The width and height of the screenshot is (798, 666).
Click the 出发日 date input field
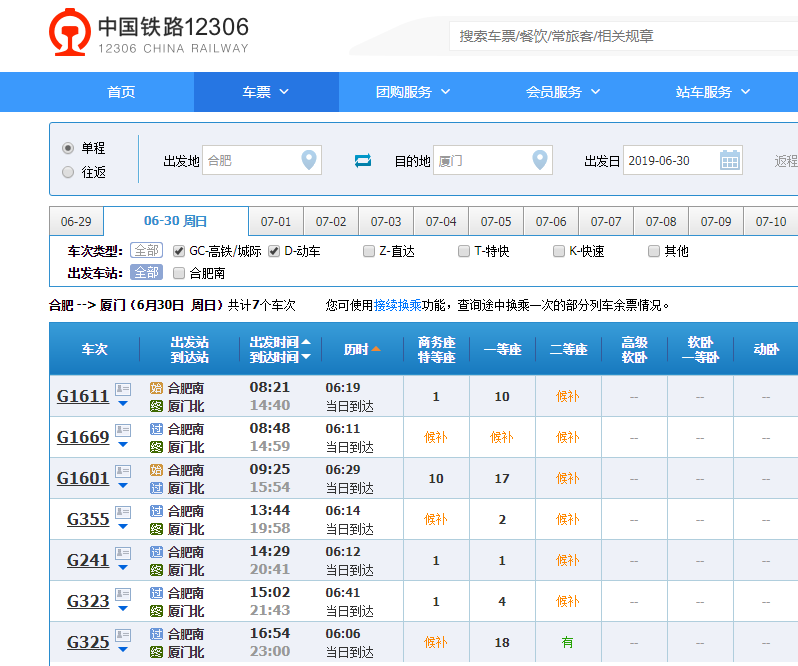[682, 160]
